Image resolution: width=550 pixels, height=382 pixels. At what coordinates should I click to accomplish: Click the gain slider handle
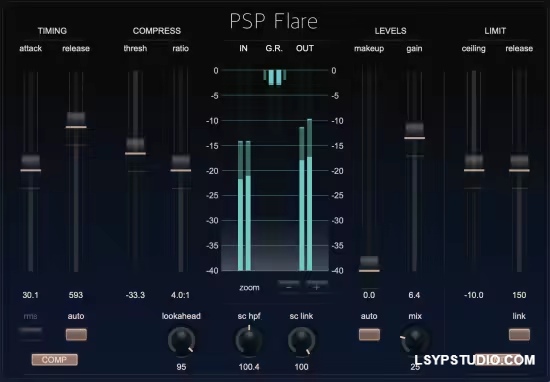414,131
